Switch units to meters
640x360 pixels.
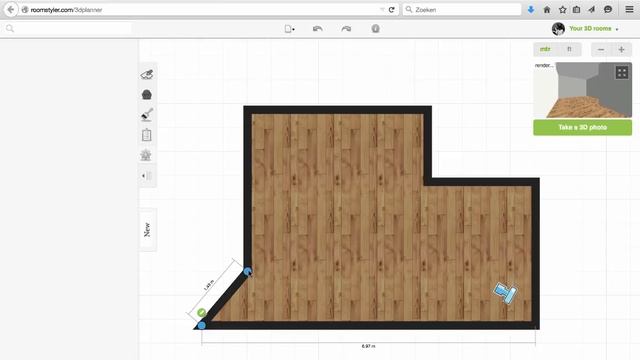(x=545, y=49)
